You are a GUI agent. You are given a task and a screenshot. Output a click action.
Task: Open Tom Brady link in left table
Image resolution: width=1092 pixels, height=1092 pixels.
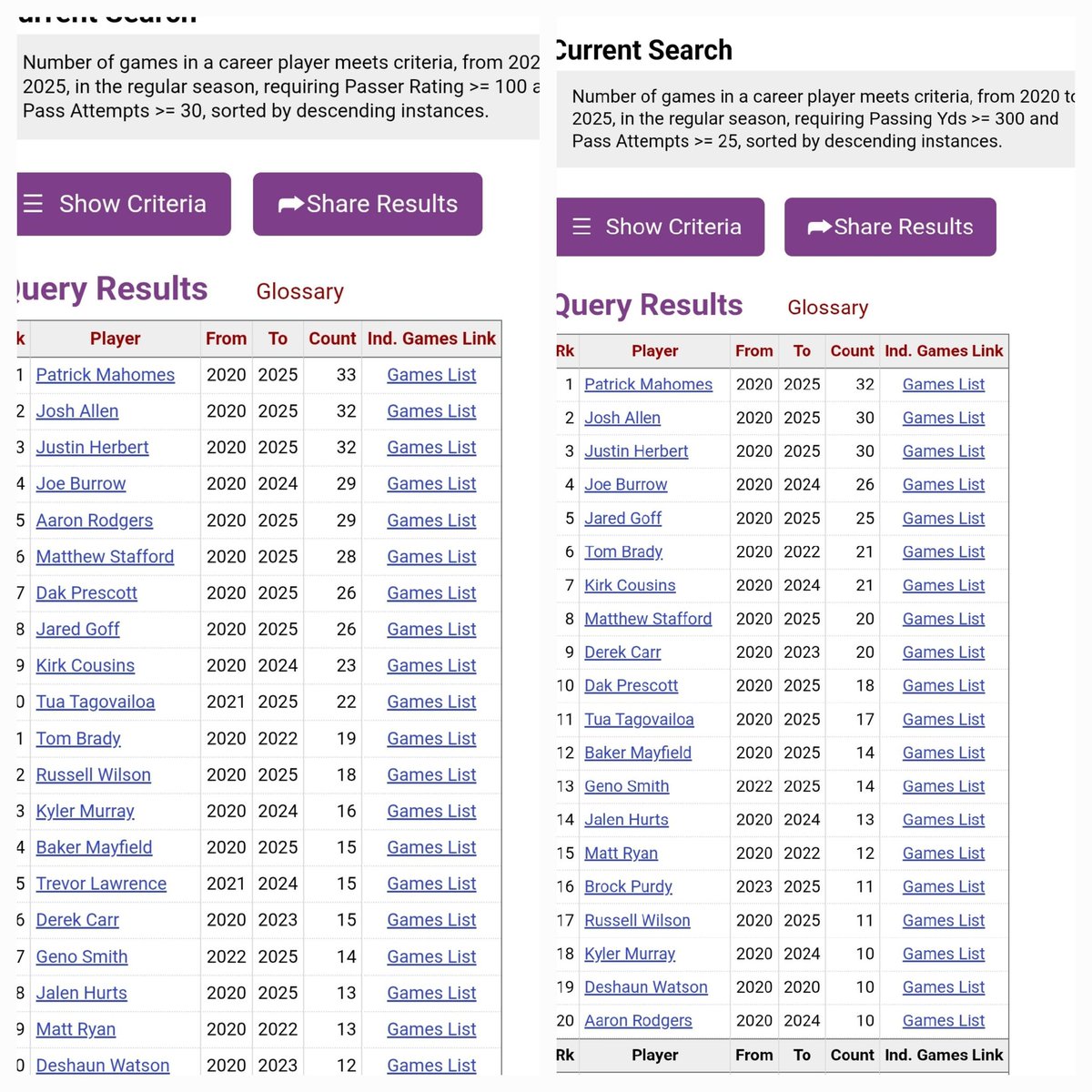pos(78,739)
